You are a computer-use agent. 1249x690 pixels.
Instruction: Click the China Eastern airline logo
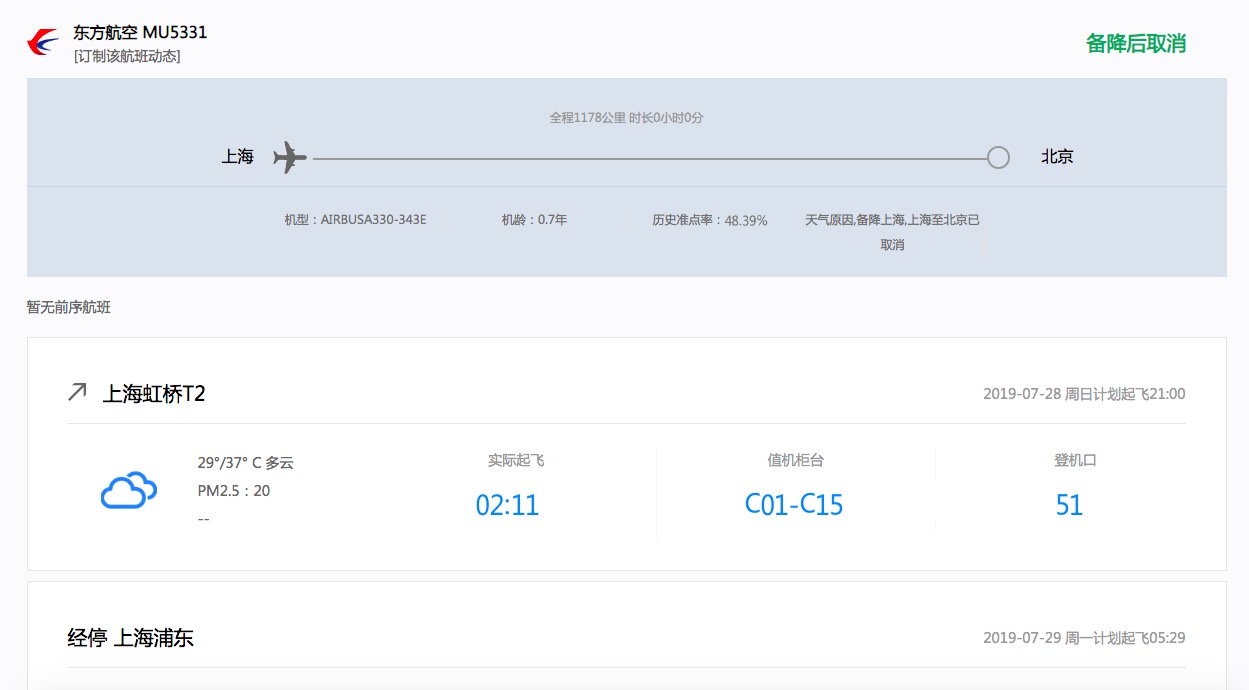43,42
